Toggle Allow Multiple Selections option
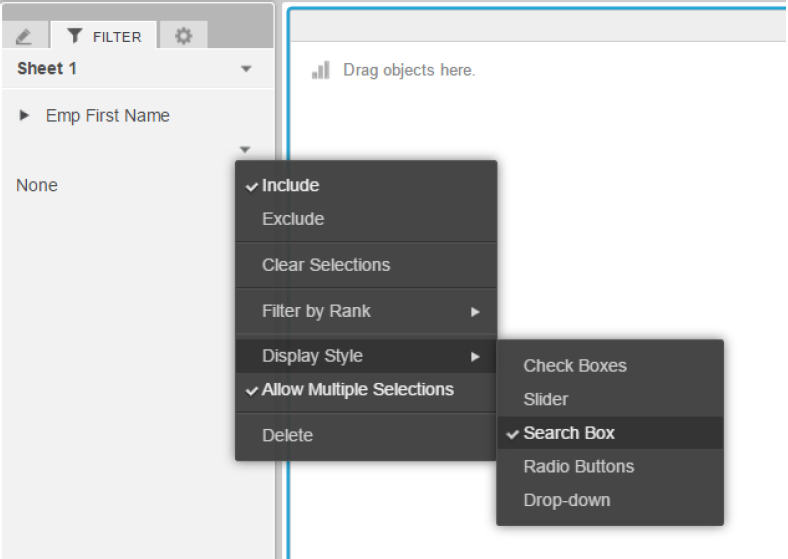This screenshot has width=788, height=559. click(357, 390)
